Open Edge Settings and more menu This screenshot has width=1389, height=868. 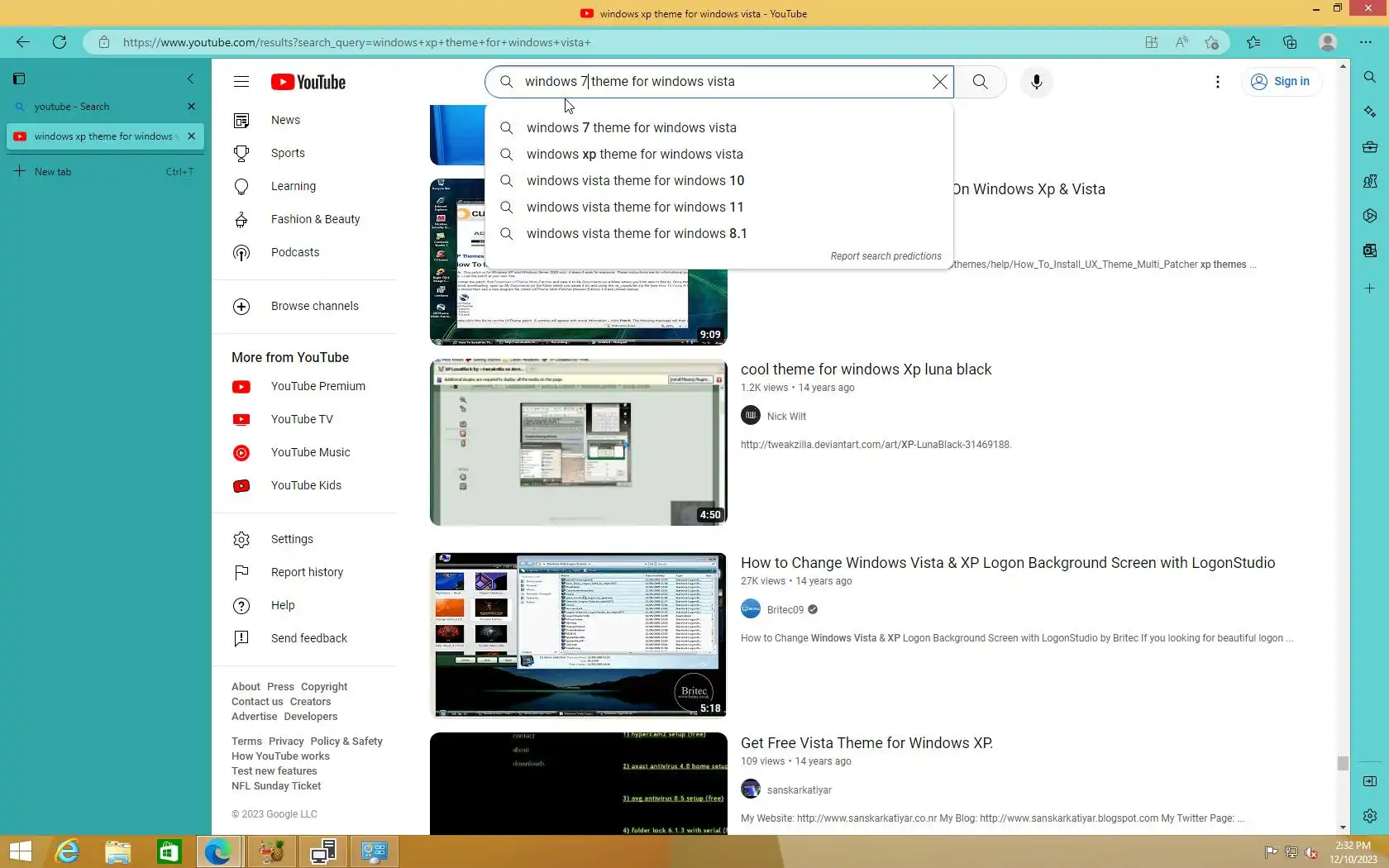click(x=1365, y=42)
